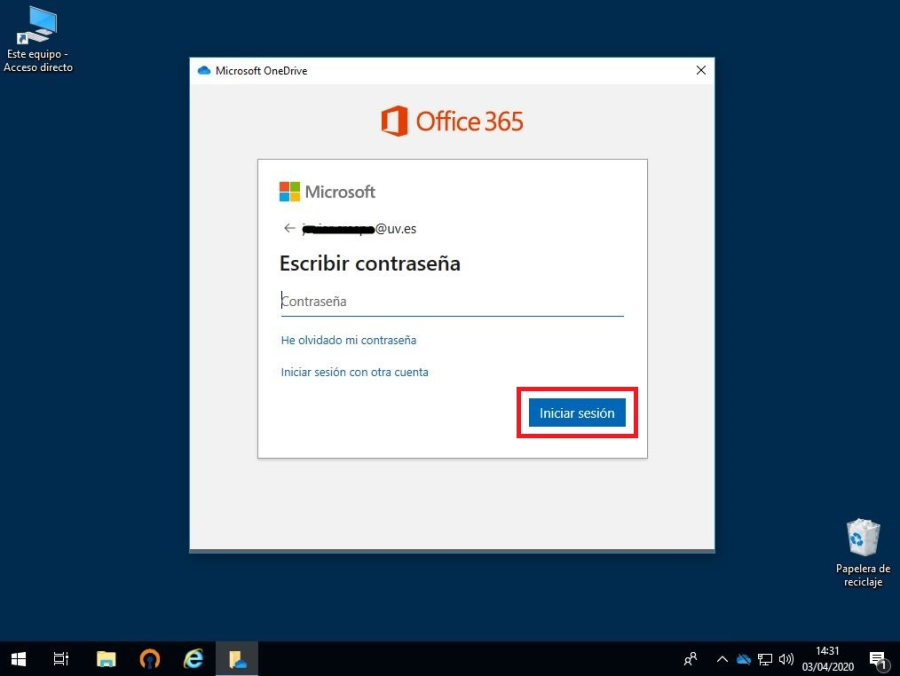This screenshot has width=900, height=676.
Task: Click the Office 365 logo
Action: (452, 121)
